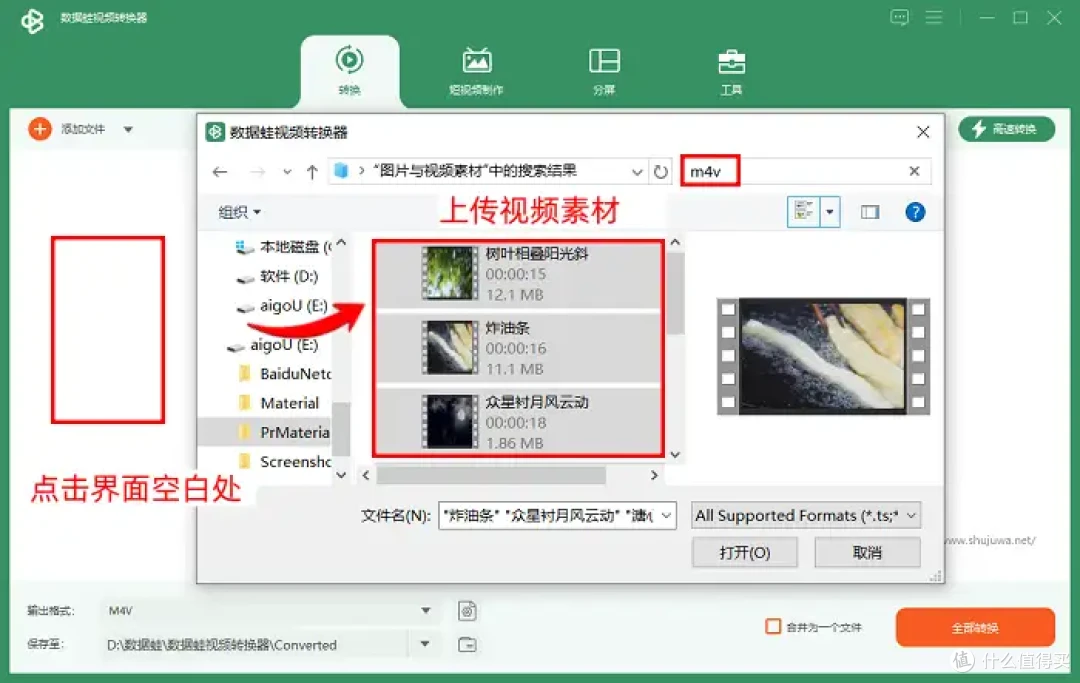Switch to the 短视频制作 tab
The height and width of the screenshot is (683, 1080).
[x=476, y=70]
